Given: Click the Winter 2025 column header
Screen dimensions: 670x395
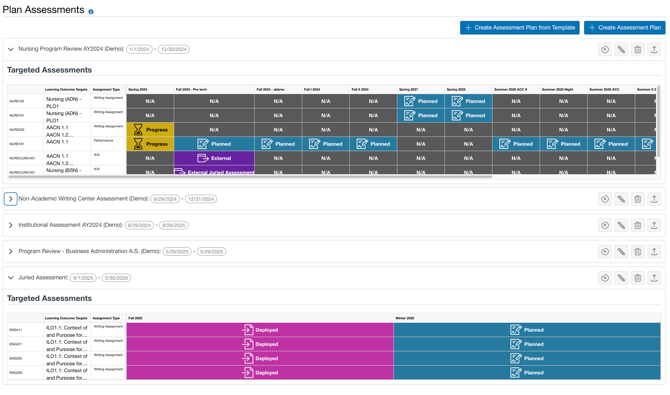Looking at the screenshot, I should click(x=527, y=318).
